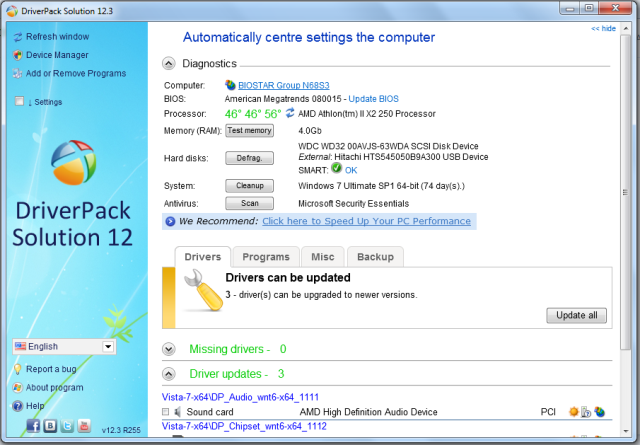Click the wrench drivers icon
Image resolution: width=640 pixels, height=445 pixels.
pyautogui.click(x=203, y=291)
